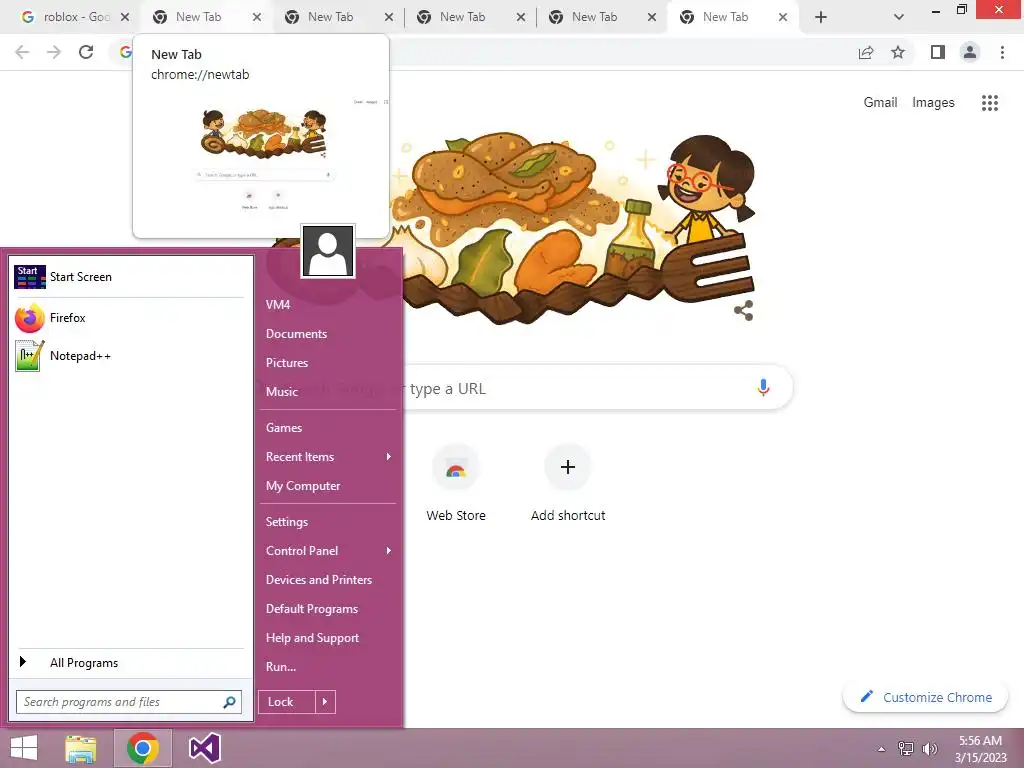Launch Notepad++ from start menu
The image size is (1024, 768).
pos(129,356)
